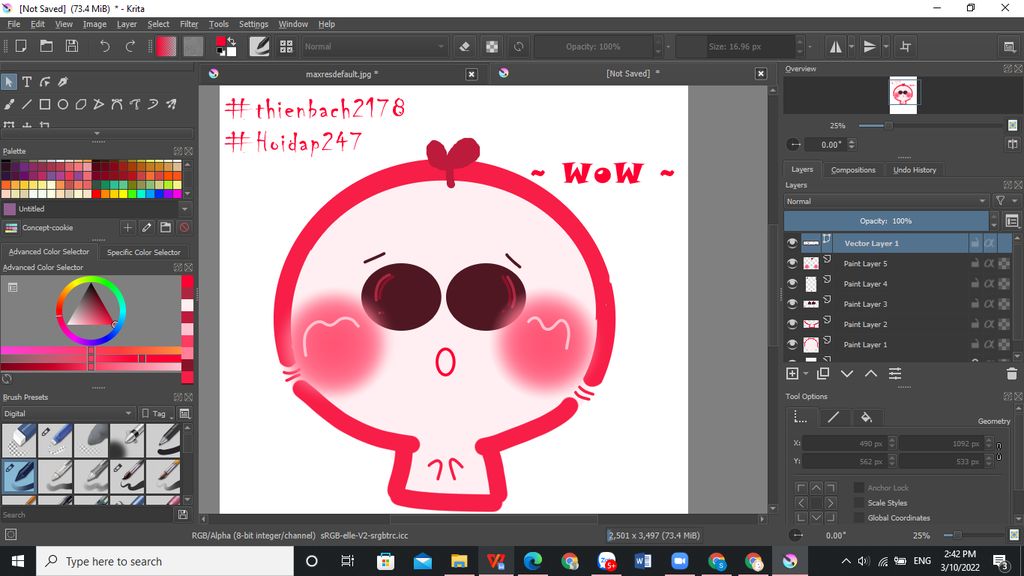Choose the Polygon tool

[81, 104]
